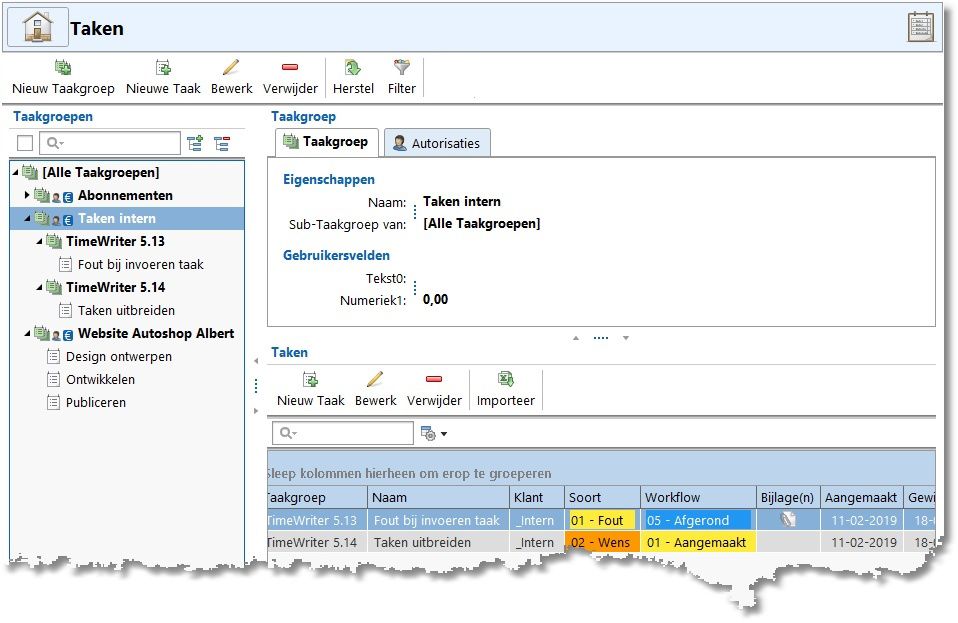Viewport: 958px width, 623px height.
Task: Open the Filter funnel tool
Action: (401, 68)
